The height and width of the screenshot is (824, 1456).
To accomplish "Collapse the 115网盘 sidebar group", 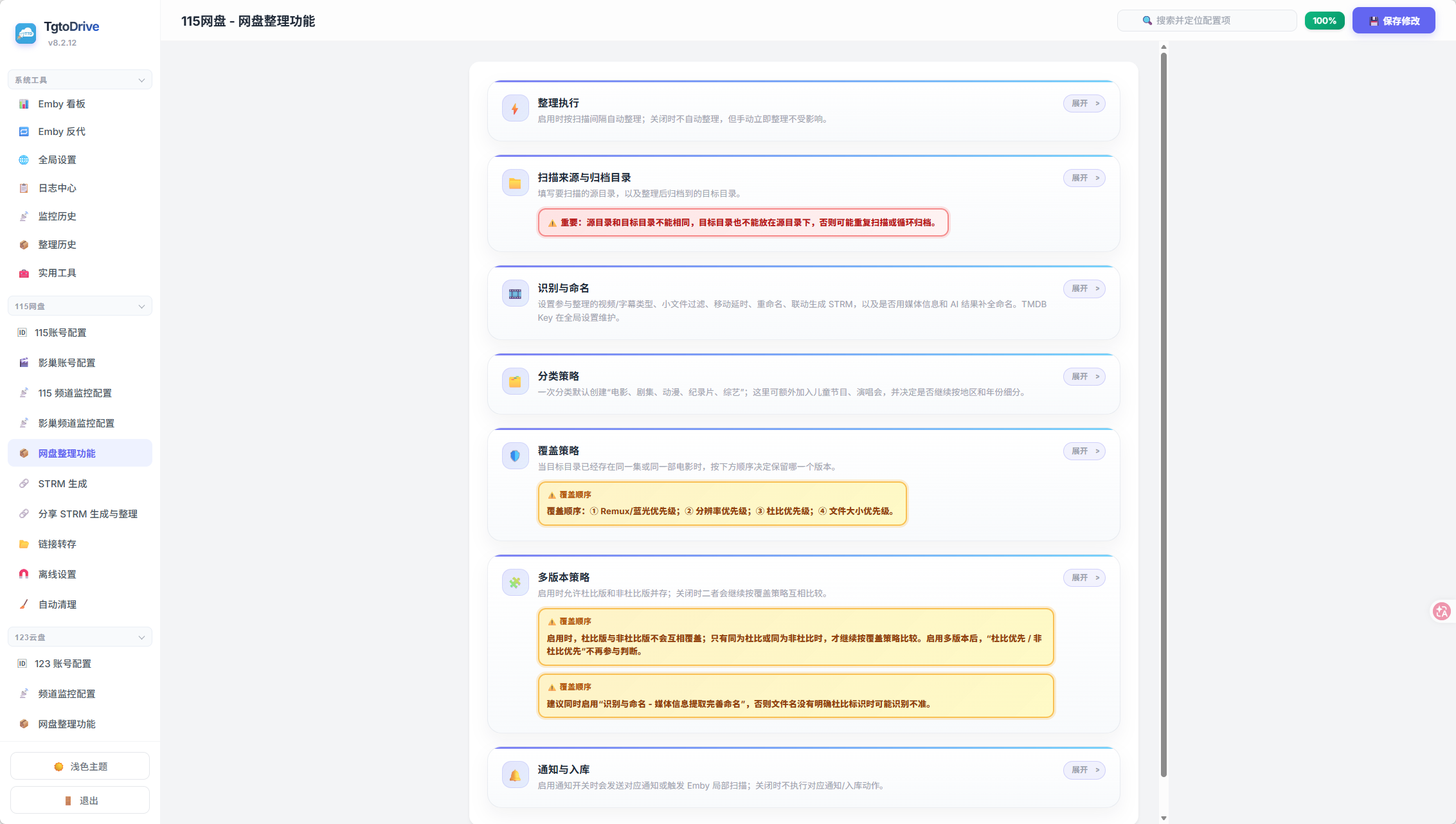I will pyautogui.click(x=80, y=306).
